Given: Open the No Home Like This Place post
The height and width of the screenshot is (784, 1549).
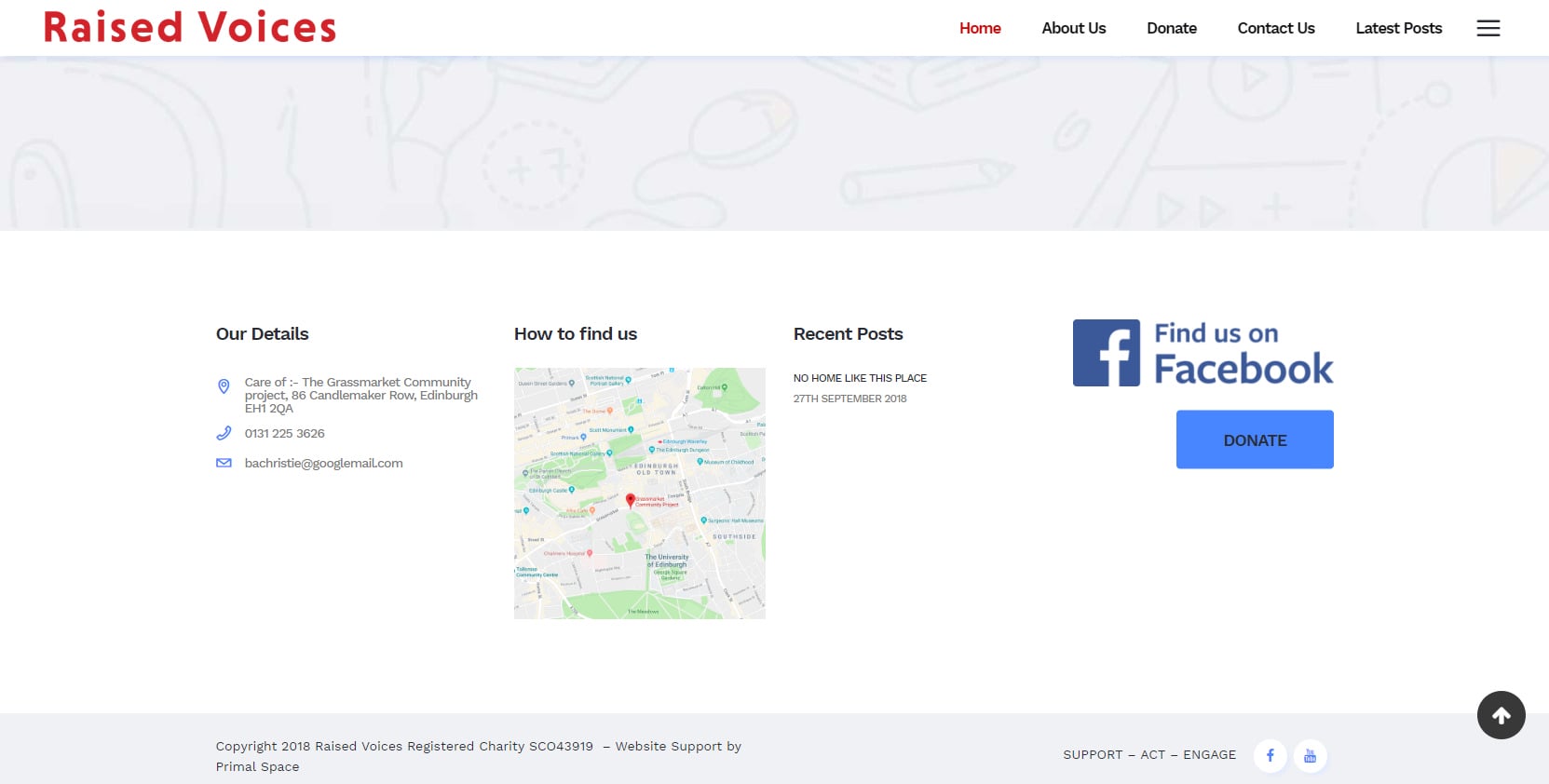Looking at the screenshot, I should pyautogui.click(x=860, y=378).
